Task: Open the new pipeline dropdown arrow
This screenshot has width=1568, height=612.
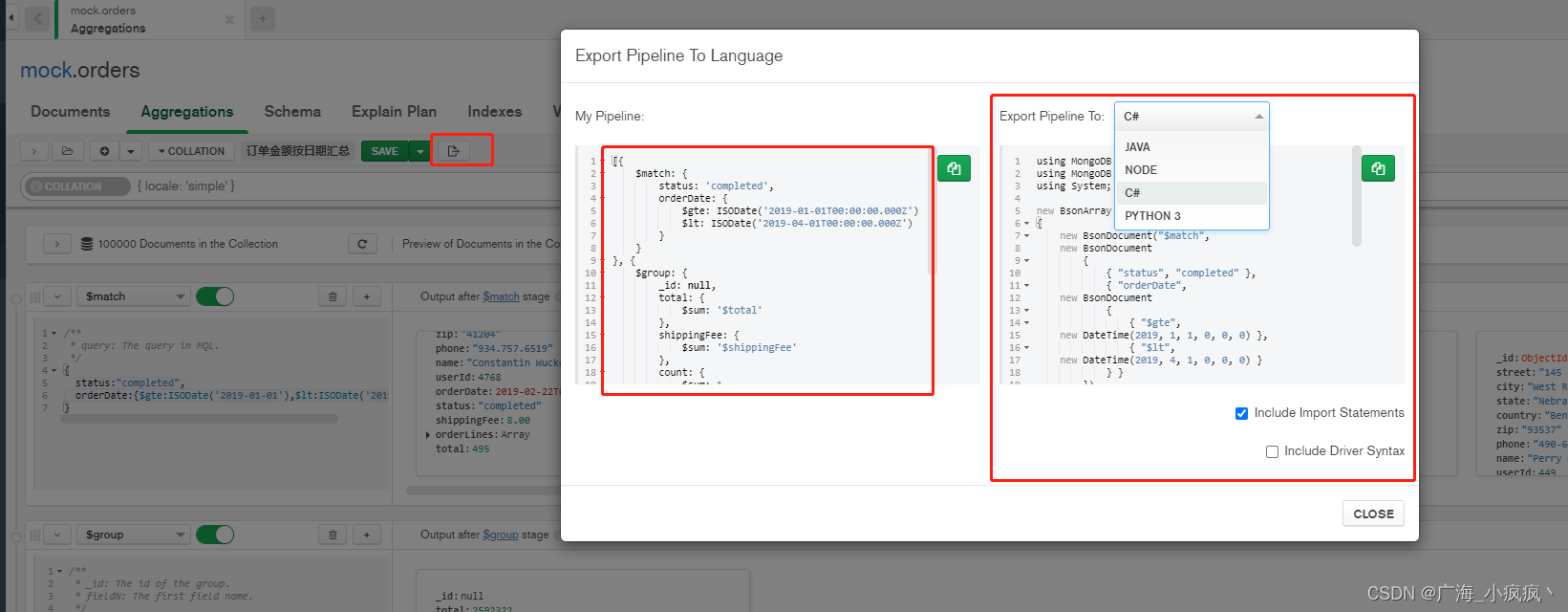Action: (131, 151)
